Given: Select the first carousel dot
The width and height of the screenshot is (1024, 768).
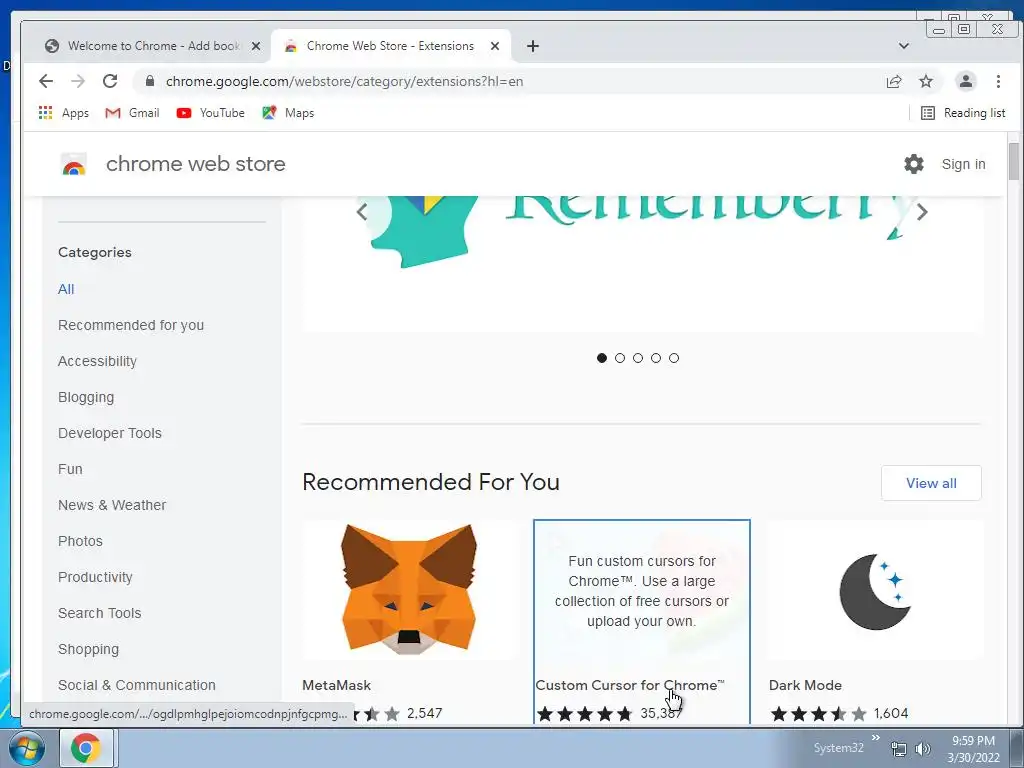Looking at the screenshot, I should click(x=601, y=358).
